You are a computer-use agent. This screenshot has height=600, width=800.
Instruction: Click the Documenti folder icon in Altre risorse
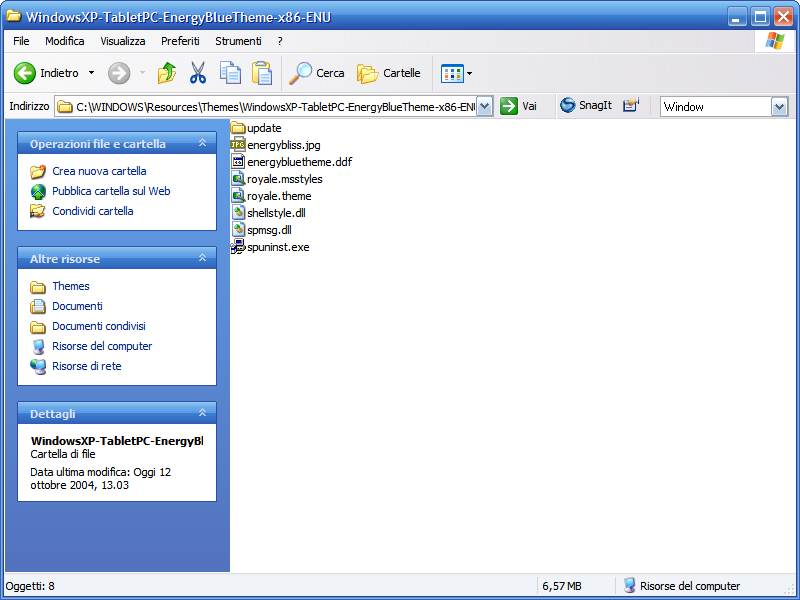38,306
